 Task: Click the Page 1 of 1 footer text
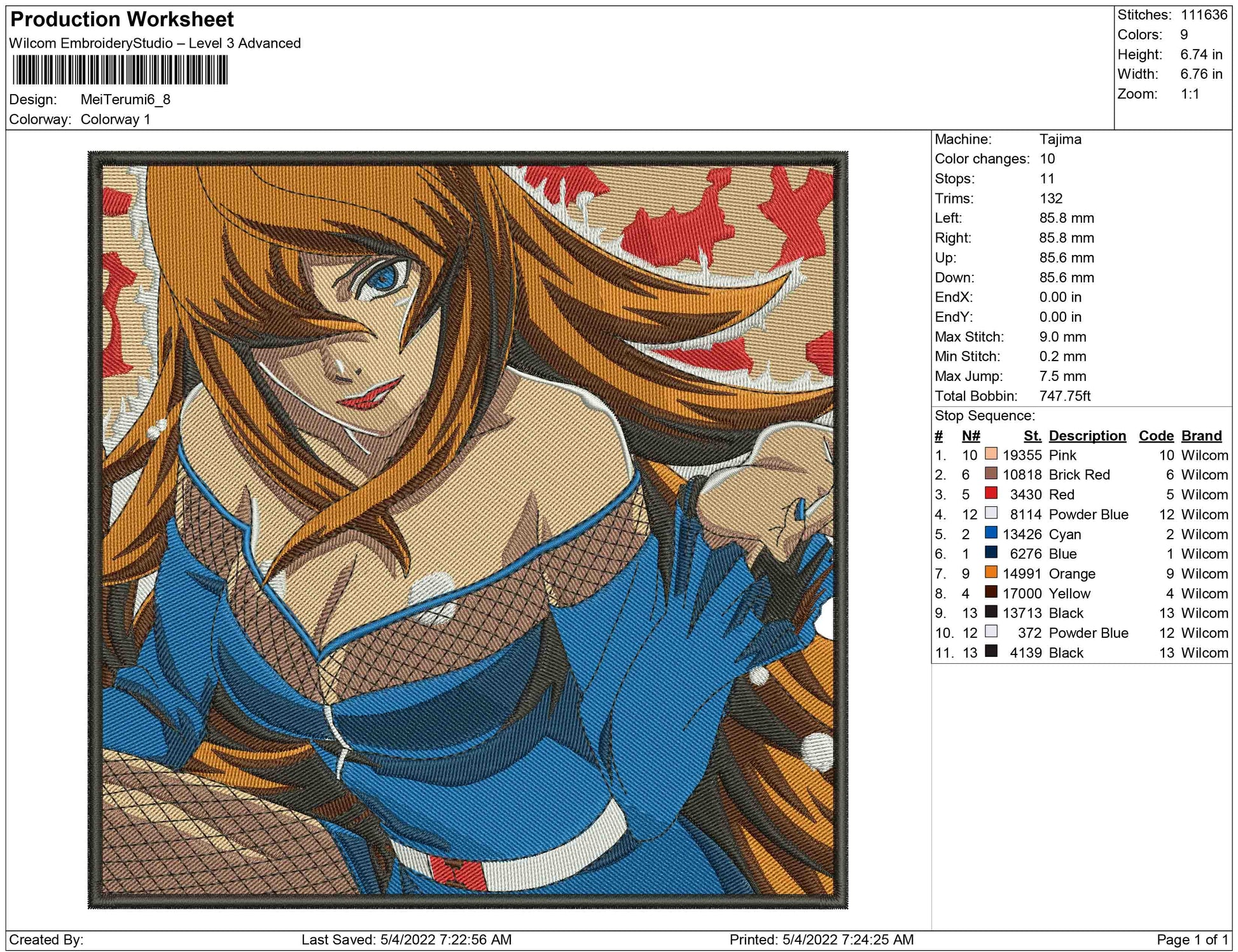coord(1192,939)
